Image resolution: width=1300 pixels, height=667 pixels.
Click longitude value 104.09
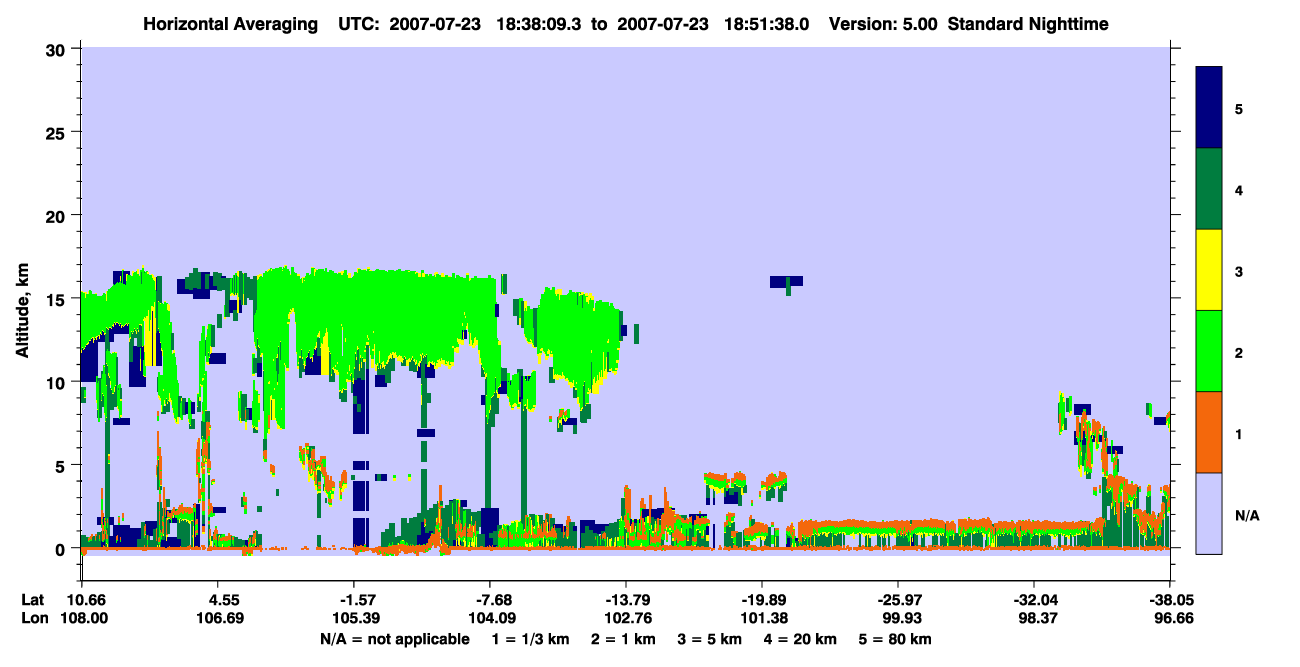[x=489, y=618]
